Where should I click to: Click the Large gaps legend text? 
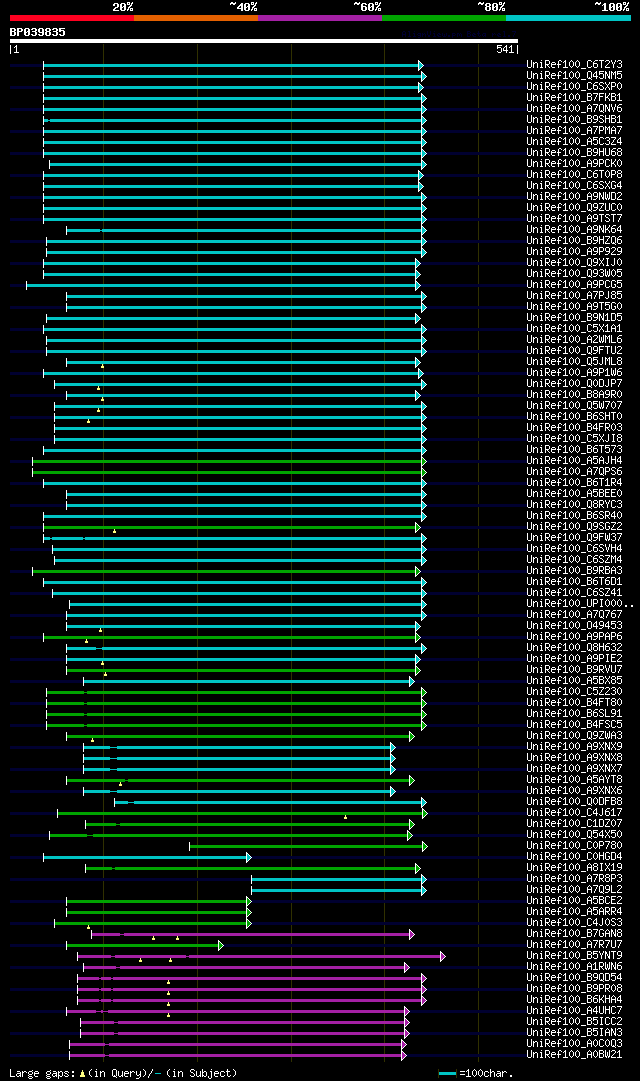tap(123, 1073)
